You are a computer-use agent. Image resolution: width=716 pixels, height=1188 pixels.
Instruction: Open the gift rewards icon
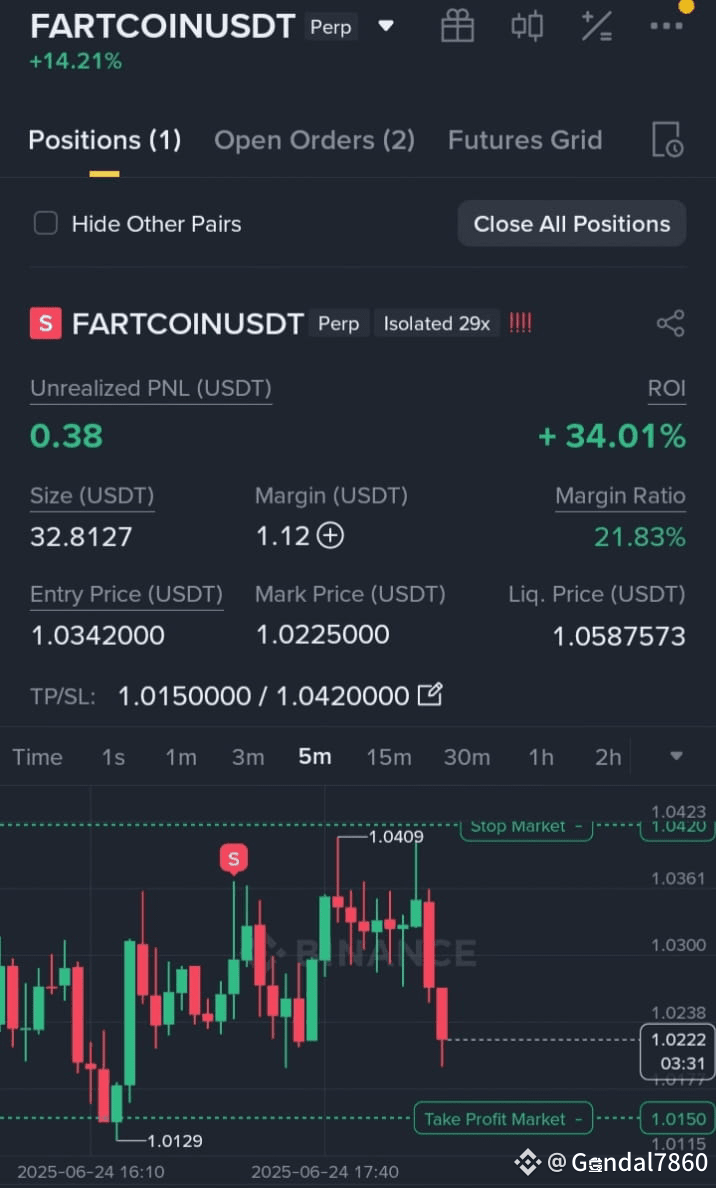[x=457, y=26]
